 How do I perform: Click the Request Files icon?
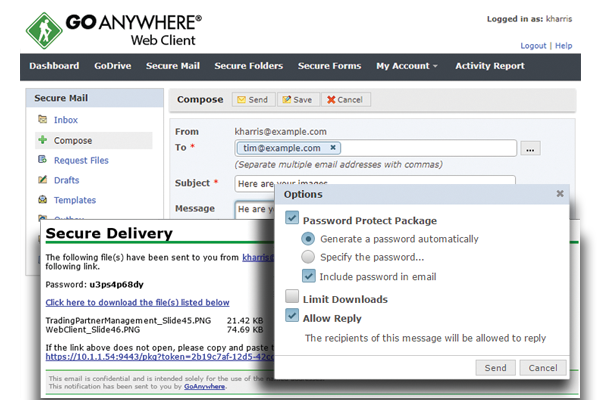coord(42,159)
